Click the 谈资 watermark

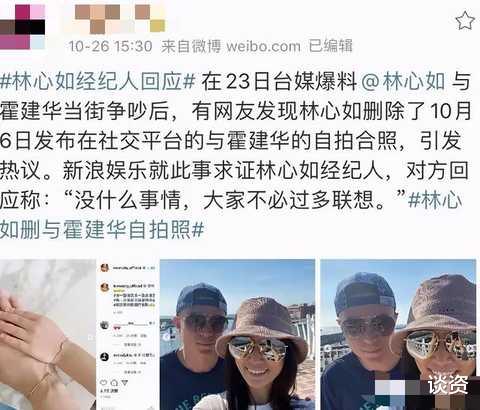448,384
